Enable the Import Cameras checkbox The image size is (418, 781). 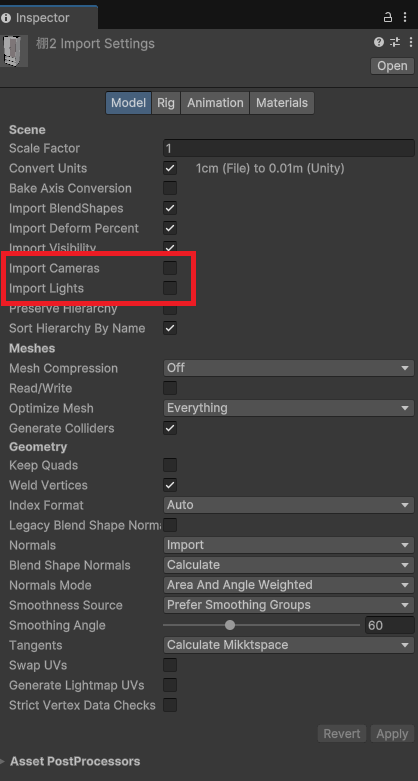[x=170, y=268]
